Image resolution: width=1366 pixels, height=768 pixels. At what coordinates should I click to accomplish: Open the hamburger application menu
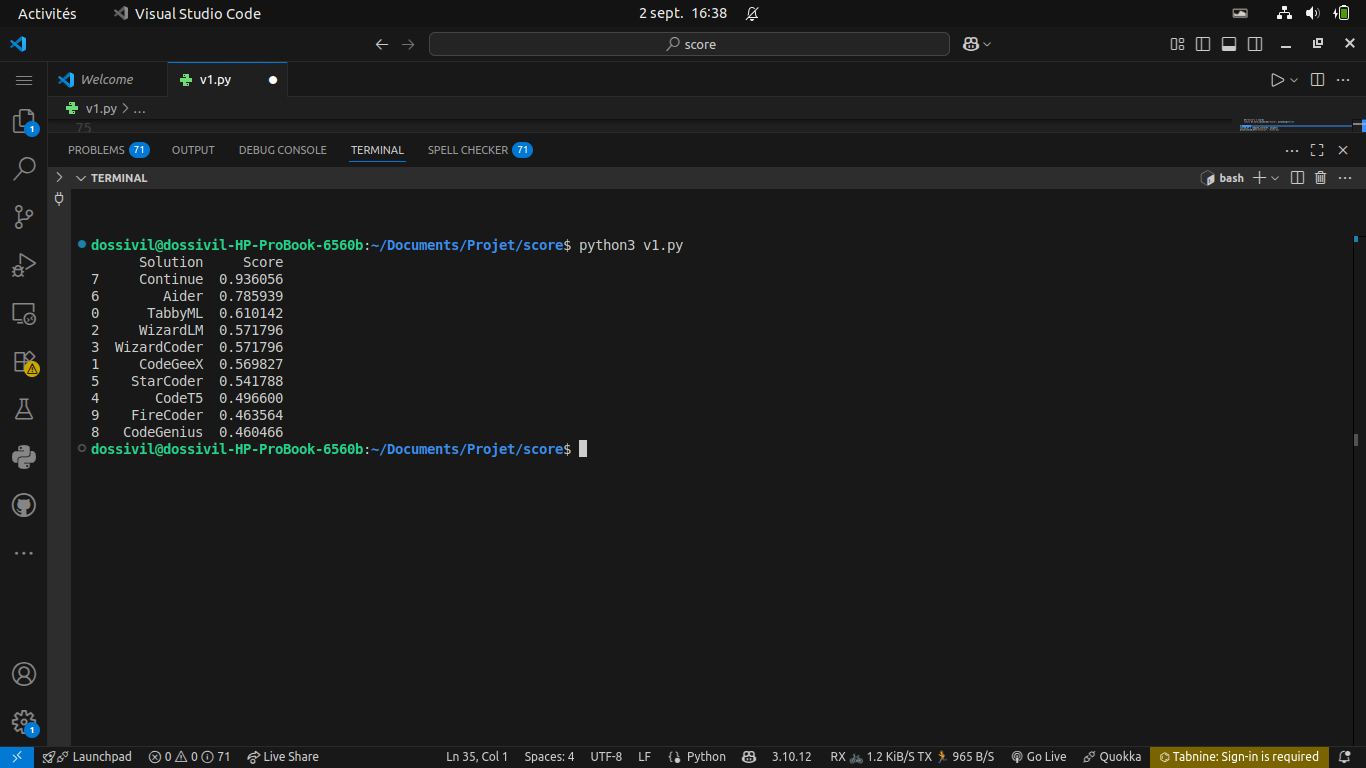(x=24, y=80)
